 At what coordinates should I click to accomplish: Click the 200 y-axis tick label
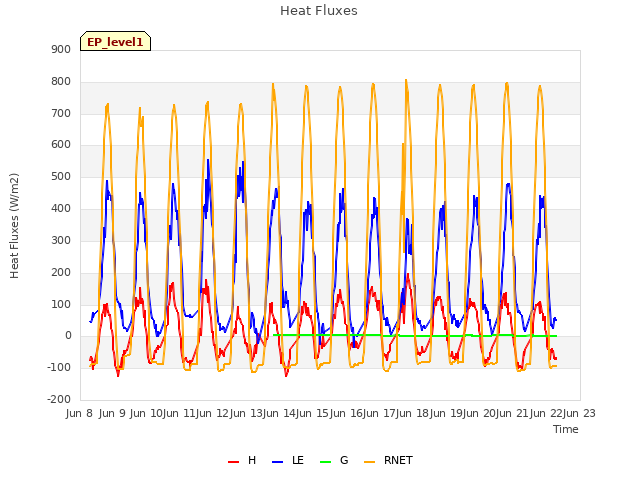click(61, 272)
